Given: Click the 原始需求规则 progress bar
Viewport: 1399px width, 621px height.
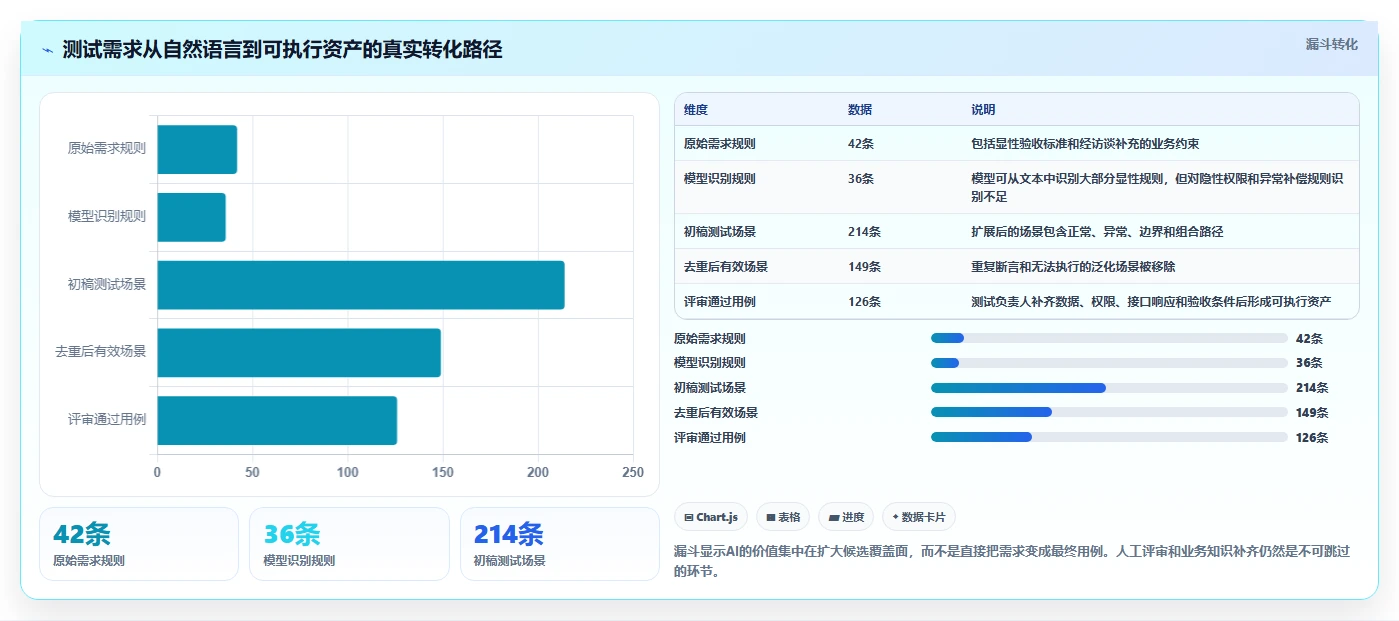Looking at the screenshot, I should coord(1109,338).
